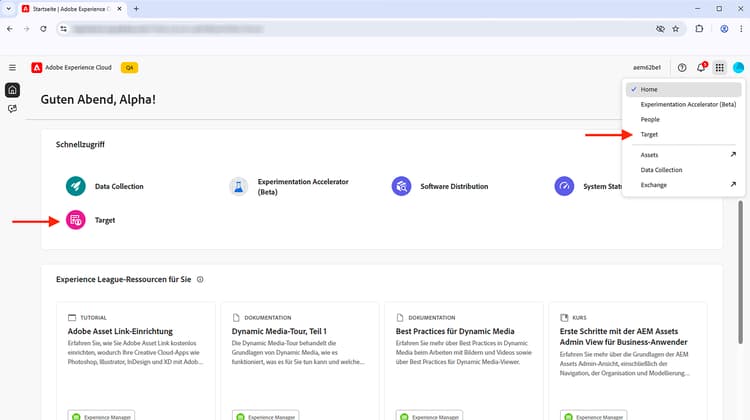Click the Software Distribution quick access label
Screen dimensions: 750x420
click(x=454, y=187)
